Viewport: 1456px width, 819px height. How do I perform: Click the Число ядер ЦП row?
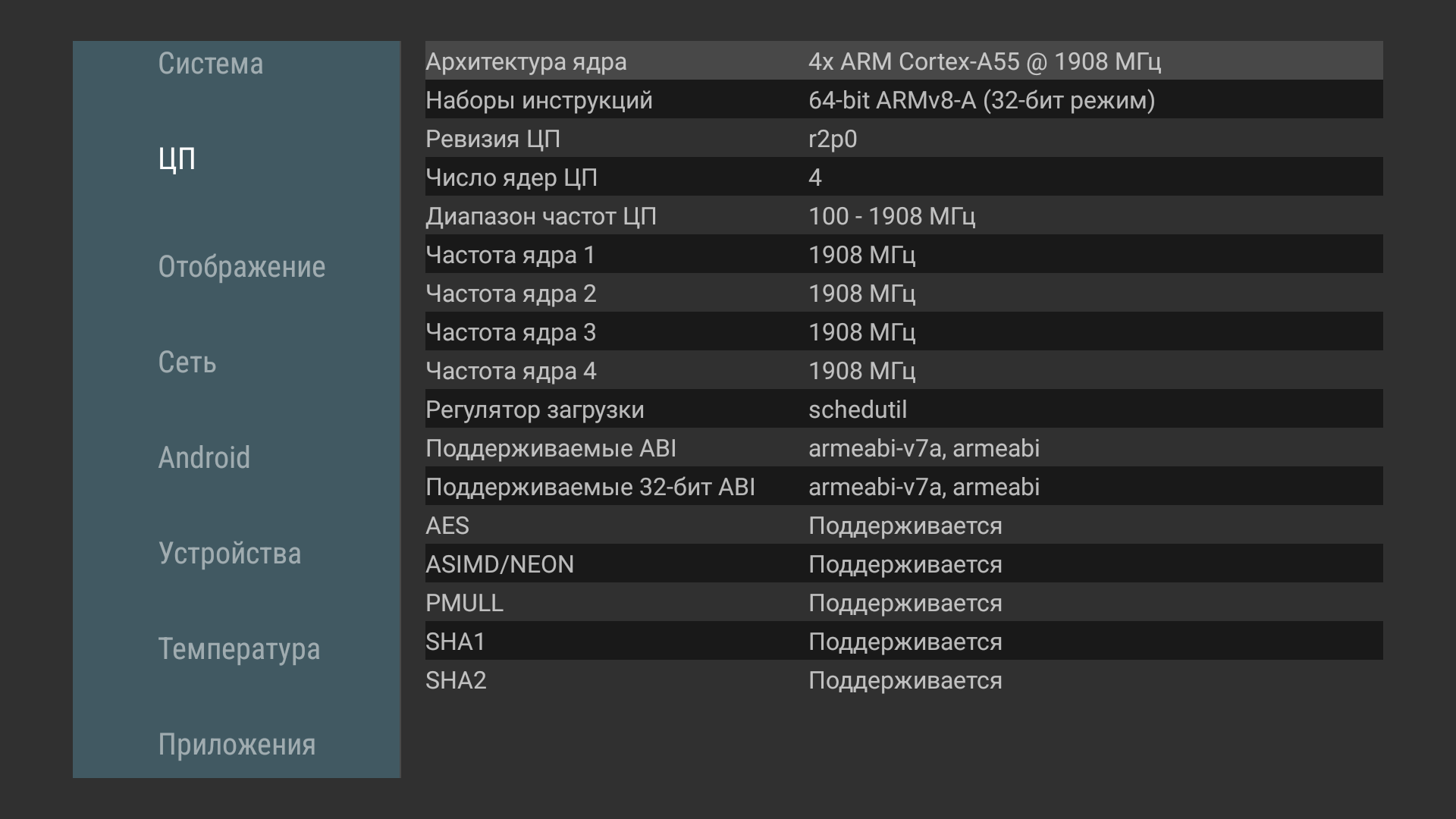(904, 177)
